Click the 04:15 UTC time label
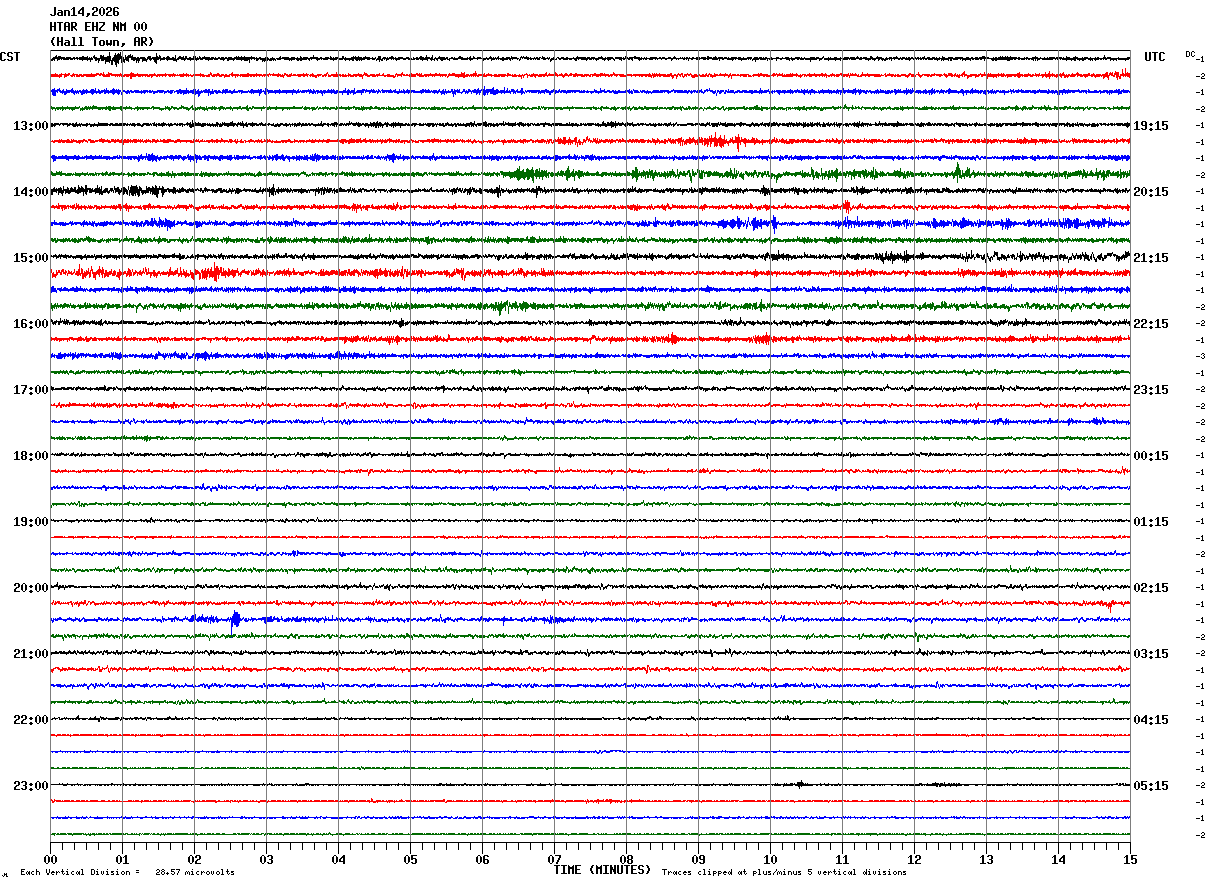The width and height of the screenshot is (1210, 886). 1150,720
